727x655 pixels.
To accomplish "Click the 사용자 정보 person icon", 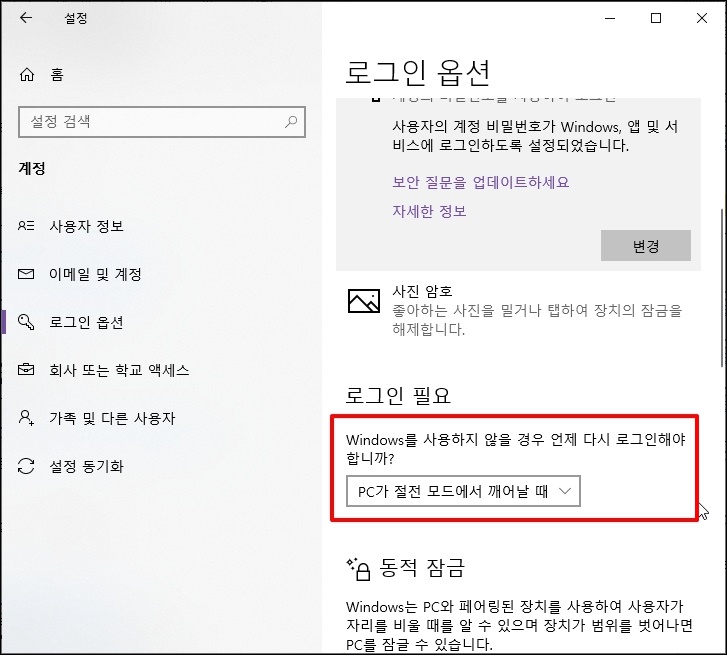I will click(x=26, y=226).
